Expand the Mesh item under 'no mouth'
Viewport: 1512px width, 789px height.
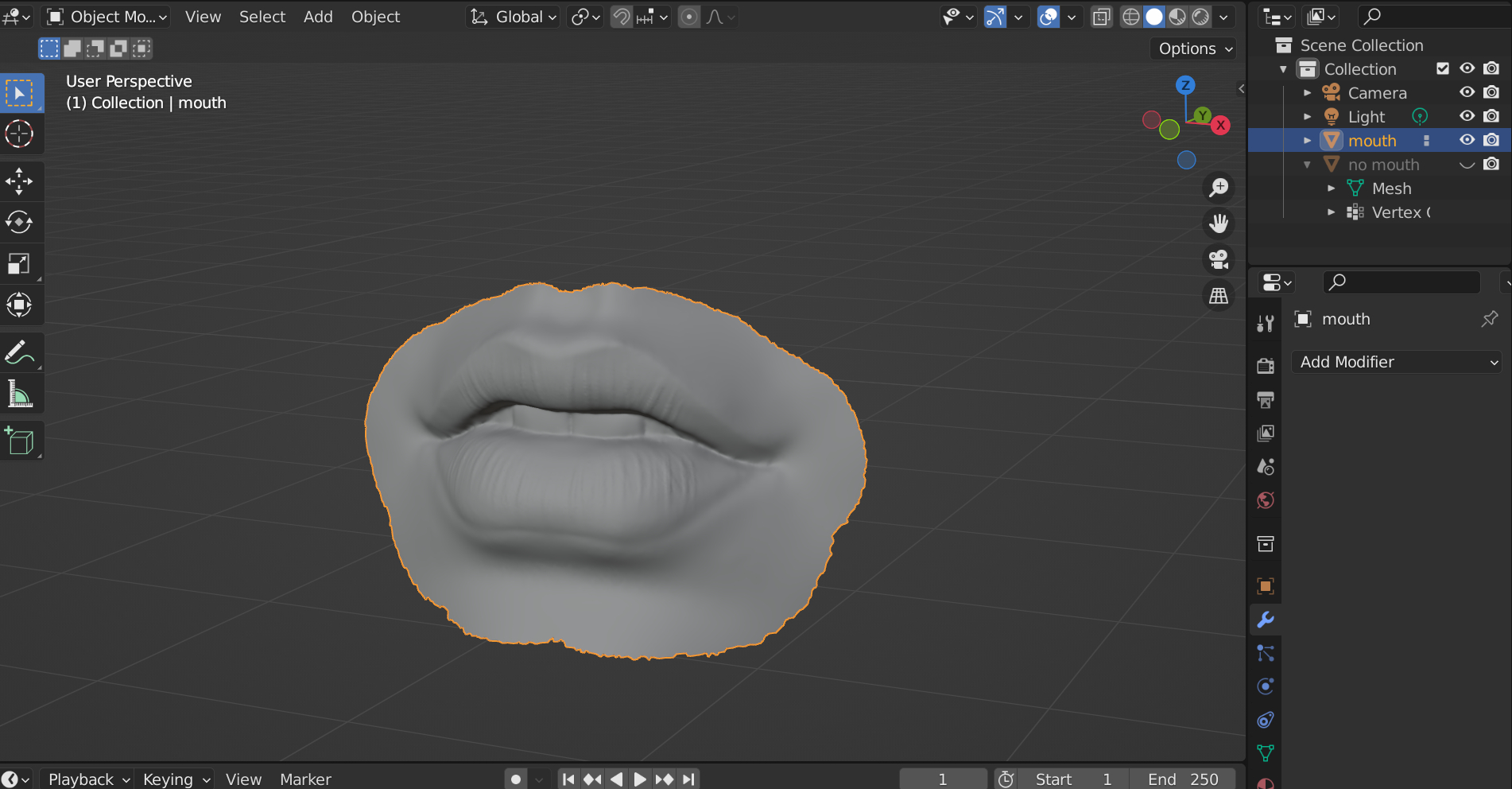(1332, 189)
